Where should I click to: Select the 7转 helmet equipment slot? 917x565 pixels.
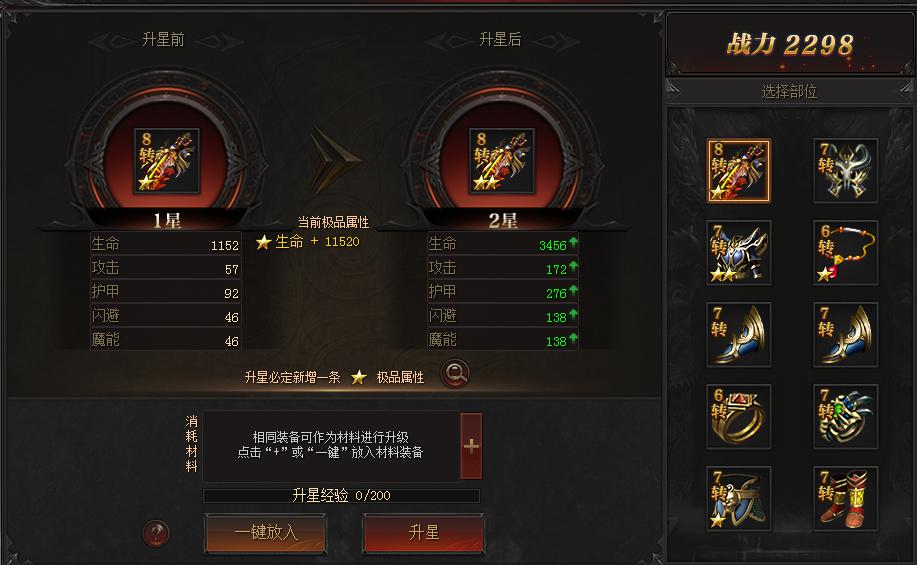[x=845, y=171]
